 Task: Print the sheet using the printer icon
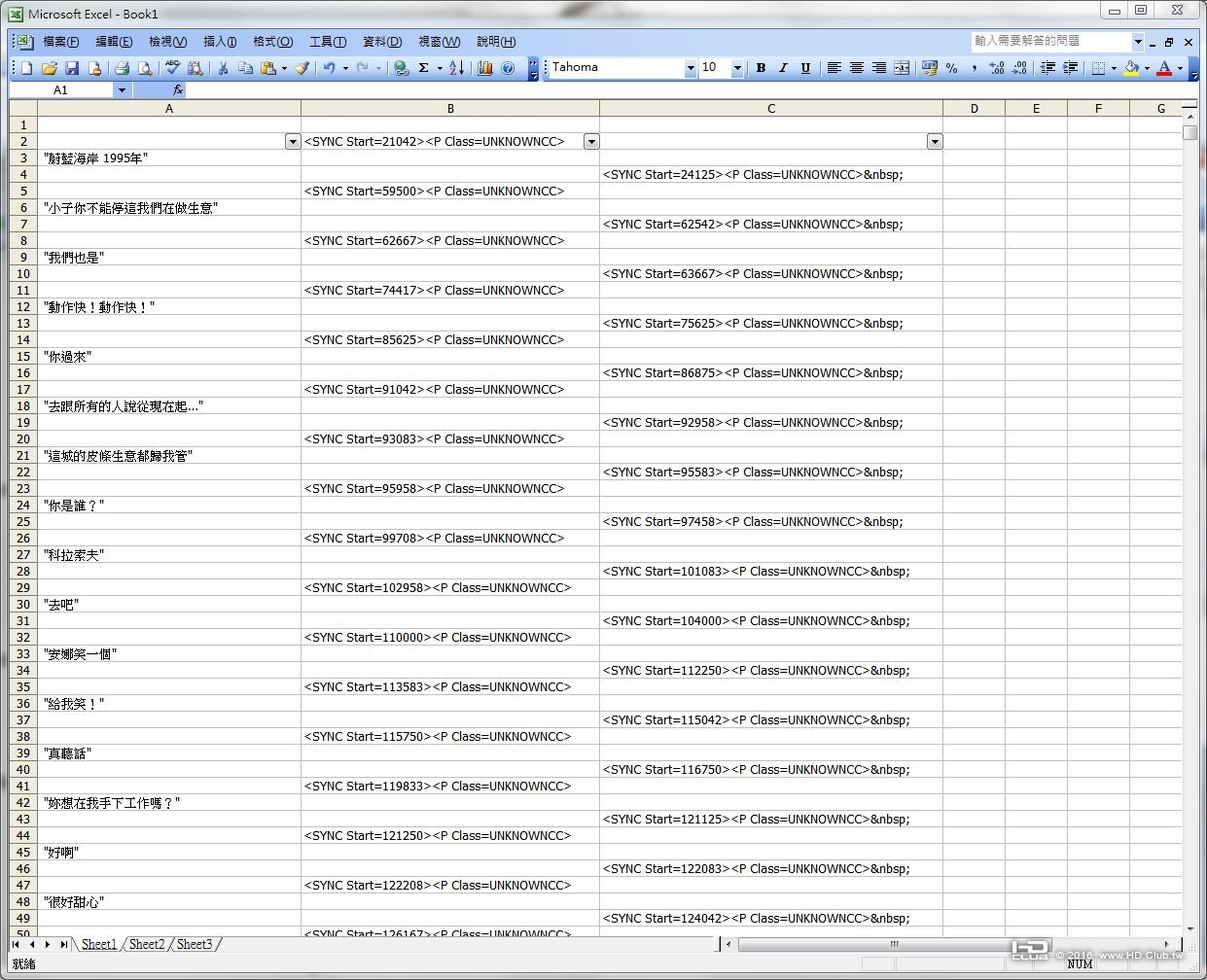point(123,68)
